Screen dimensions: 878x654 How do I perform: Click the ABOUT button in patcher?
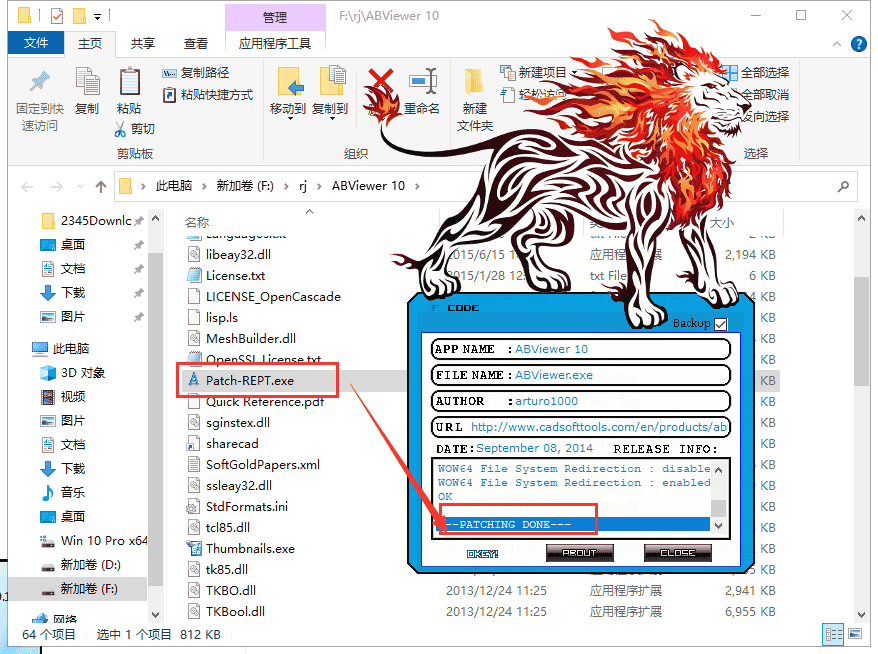point(580,553)
